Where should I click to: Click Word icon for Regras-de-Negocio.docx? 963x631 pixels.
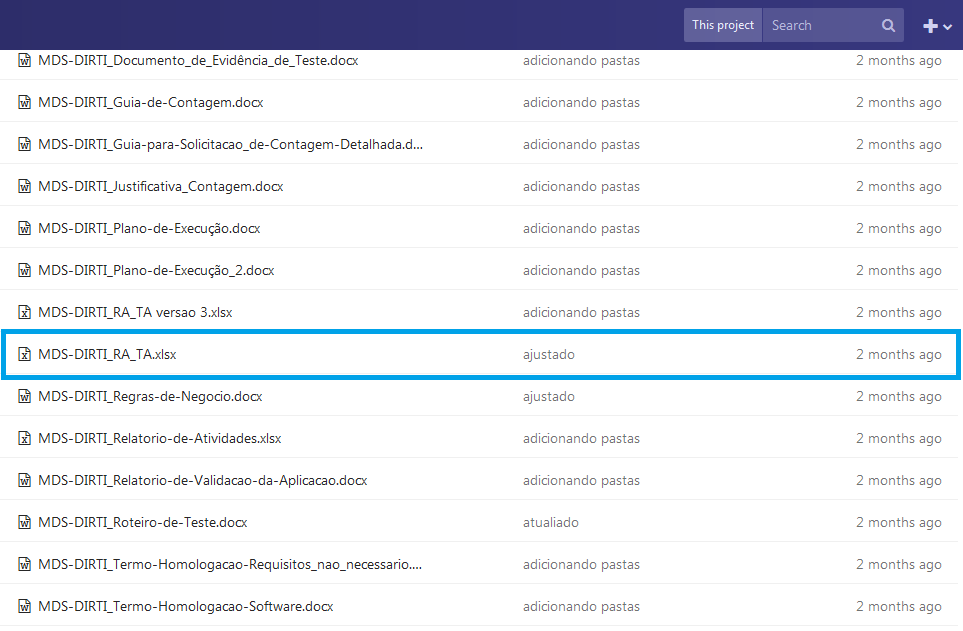tap(25, 397)
